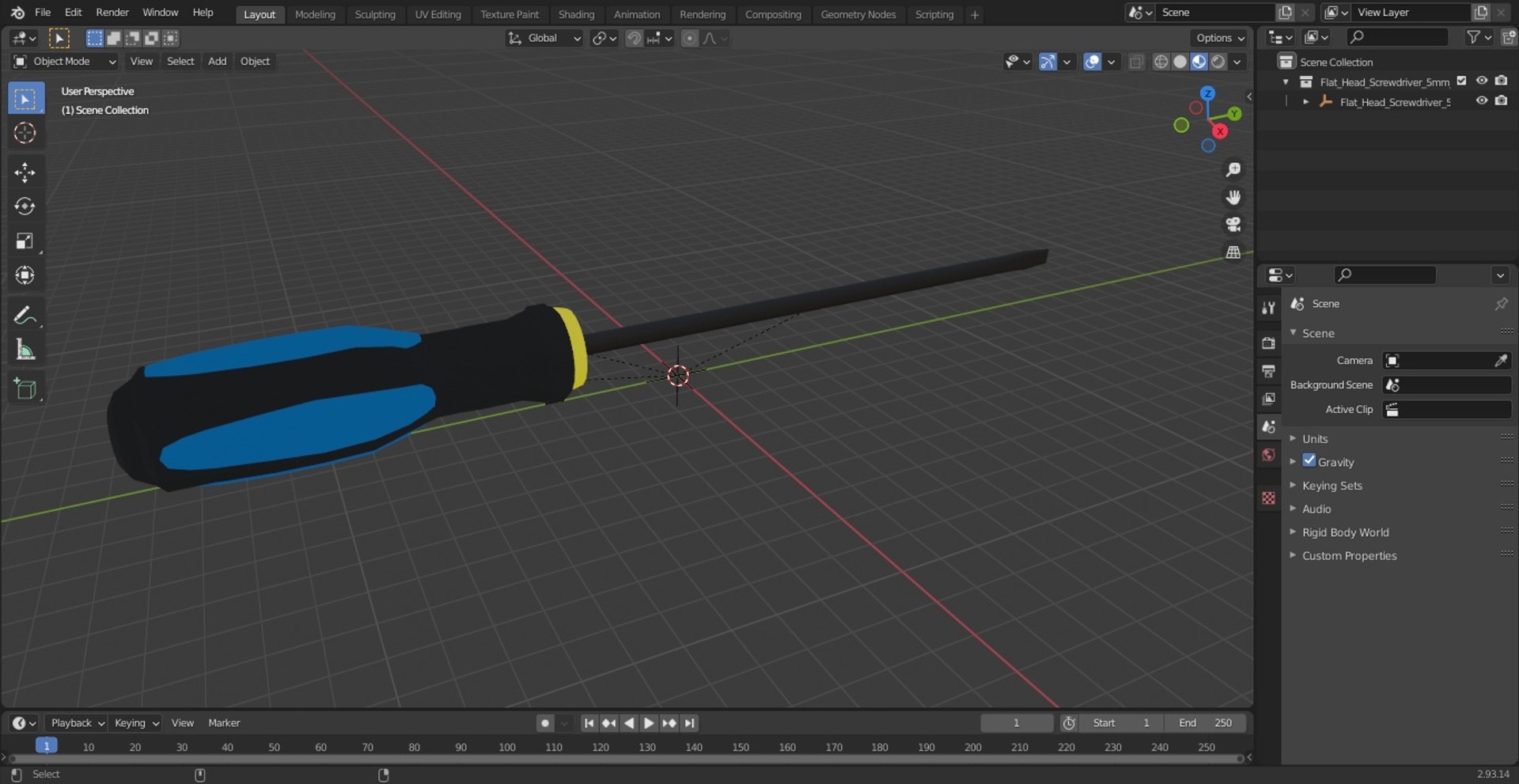The image size is (1519, 784).
Task: Select the Annotate pencil tool
Action: [25, 316]
